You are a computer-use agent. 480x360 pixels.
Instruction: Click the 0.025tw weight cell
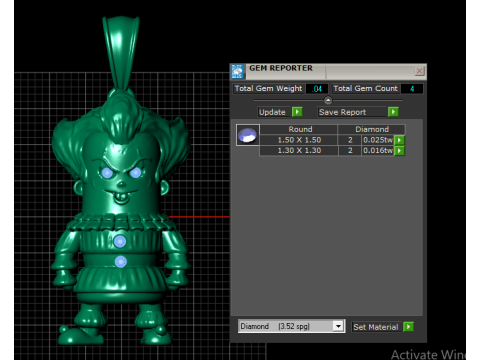378,140
